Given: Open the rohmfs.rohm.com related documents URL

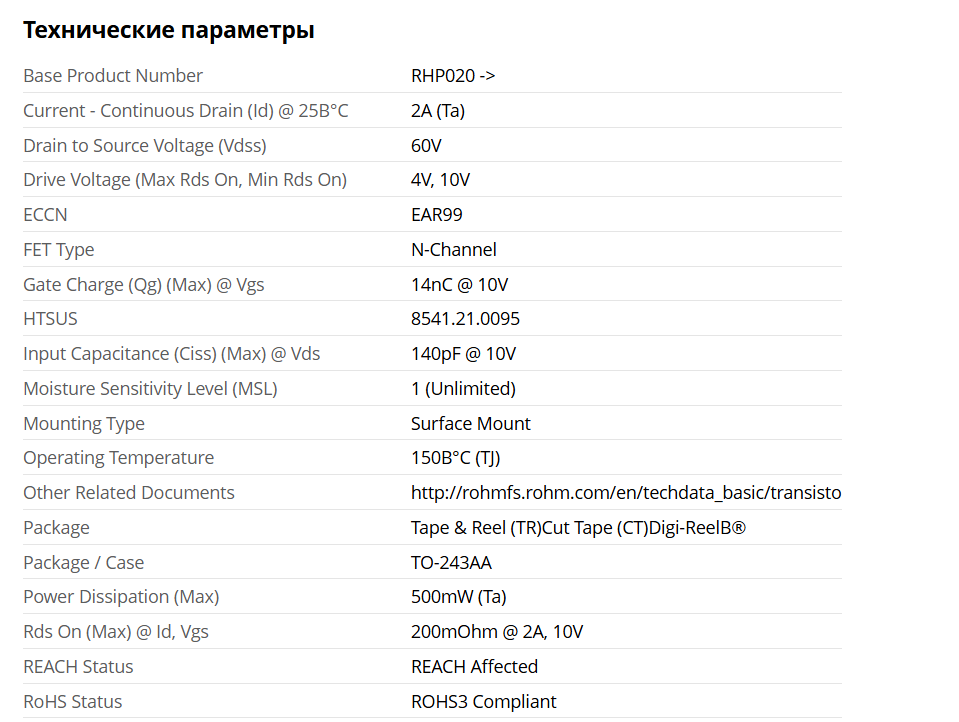Looking at the screenshot, I should click(x=625, y=493).
